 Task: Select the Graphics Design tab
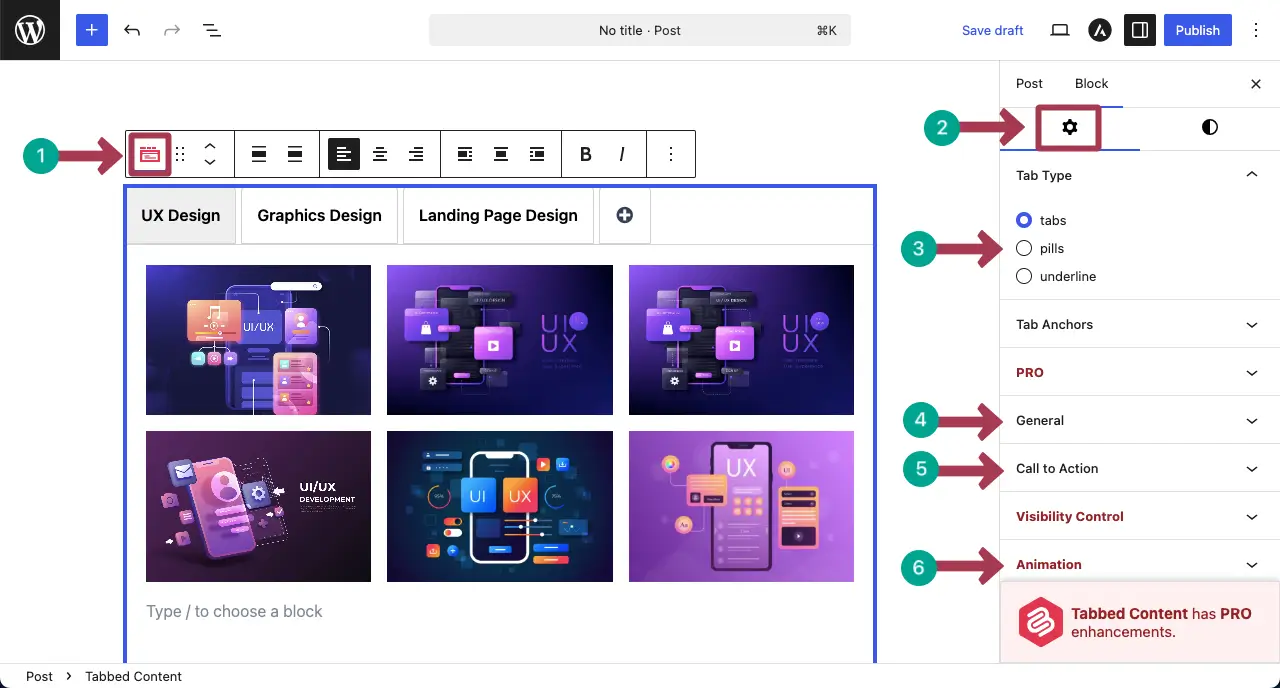tap(319, 215)
